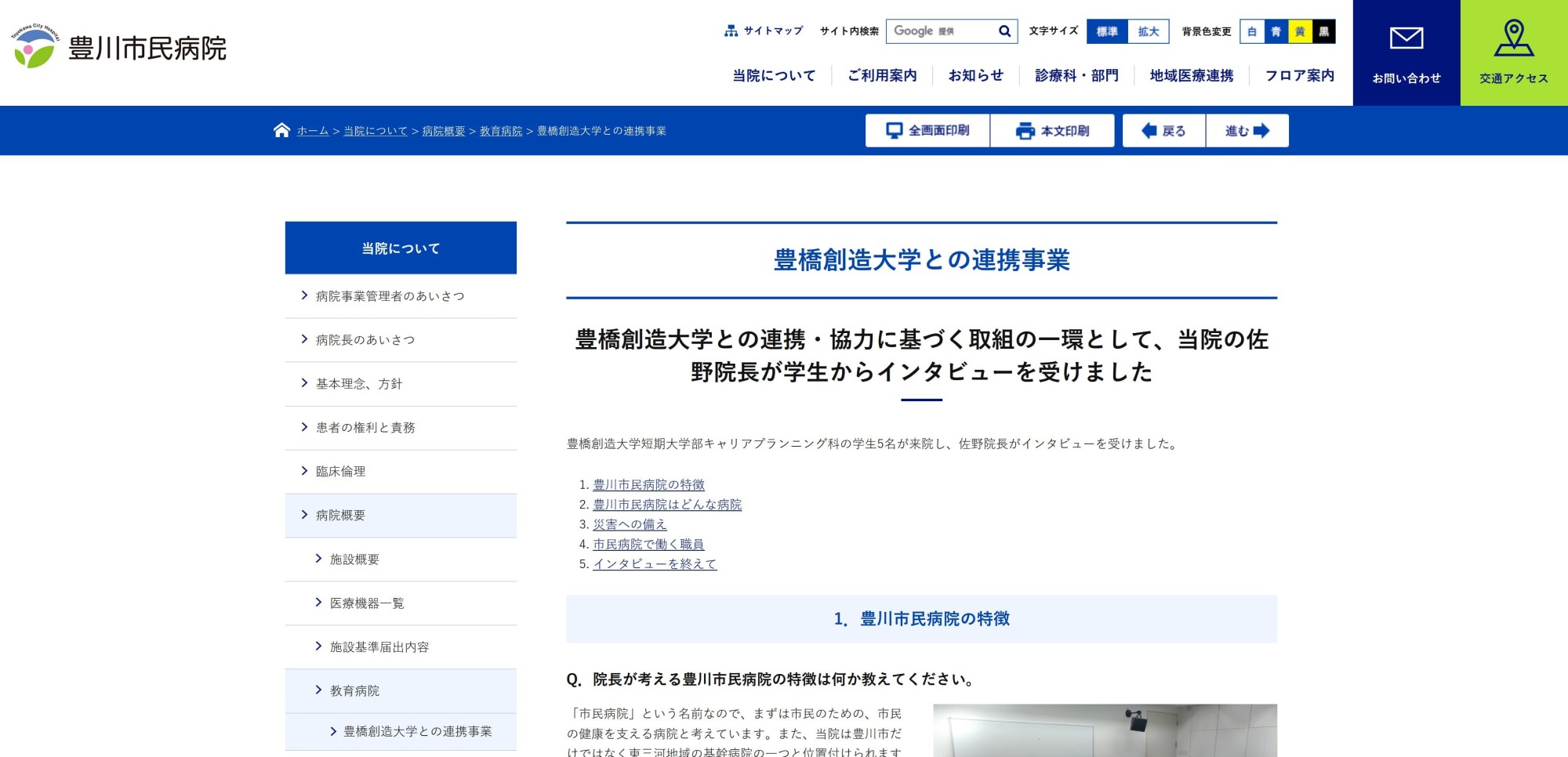Open the フロア案内 menu

pyautogui.click(x=1299, y=75)
